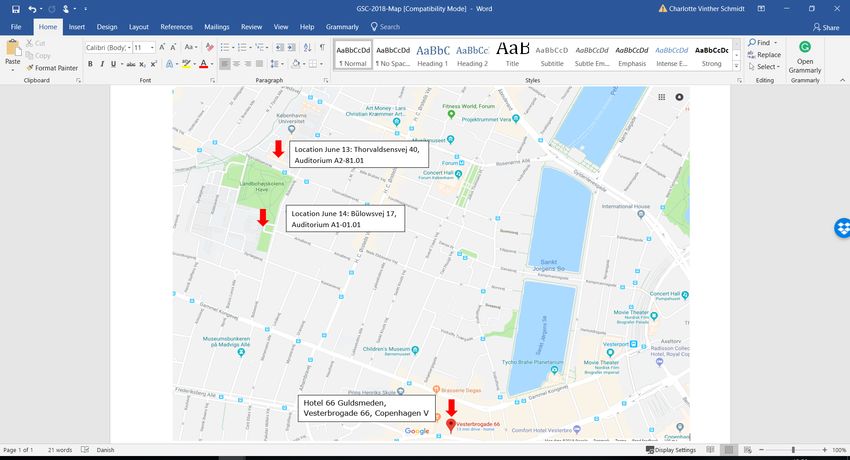Click the Share button
The width and height of the screenshot is (850, 460).
click(826, 27)
